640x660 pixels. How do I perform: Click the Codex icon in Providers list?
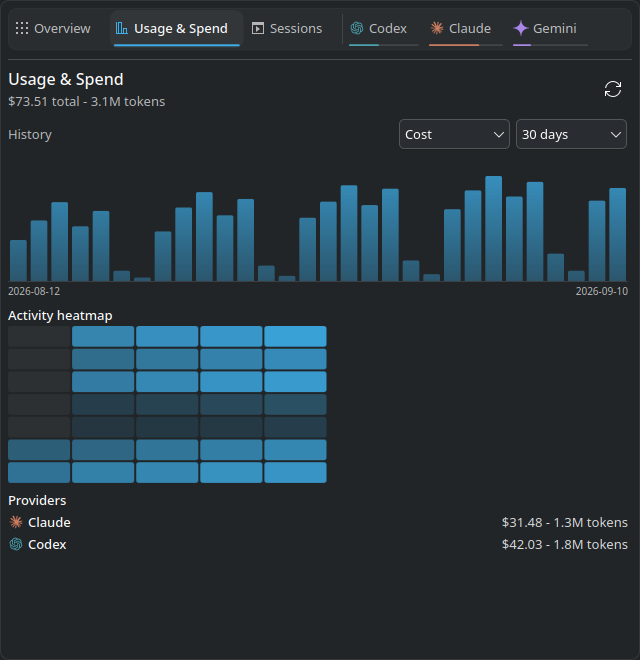16,544
